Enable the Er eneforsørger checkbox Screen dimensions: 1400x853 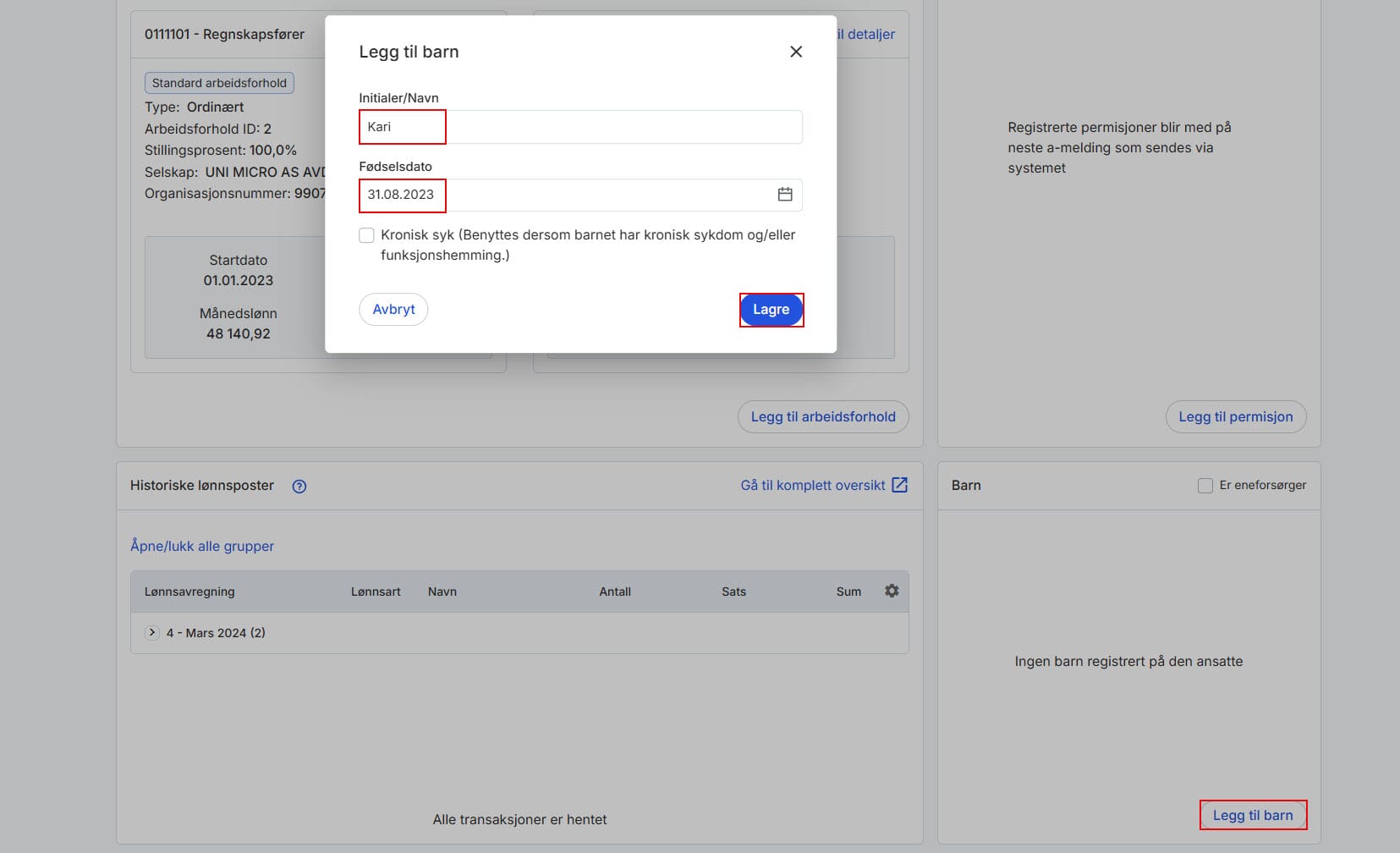[x=1205, y=486]
